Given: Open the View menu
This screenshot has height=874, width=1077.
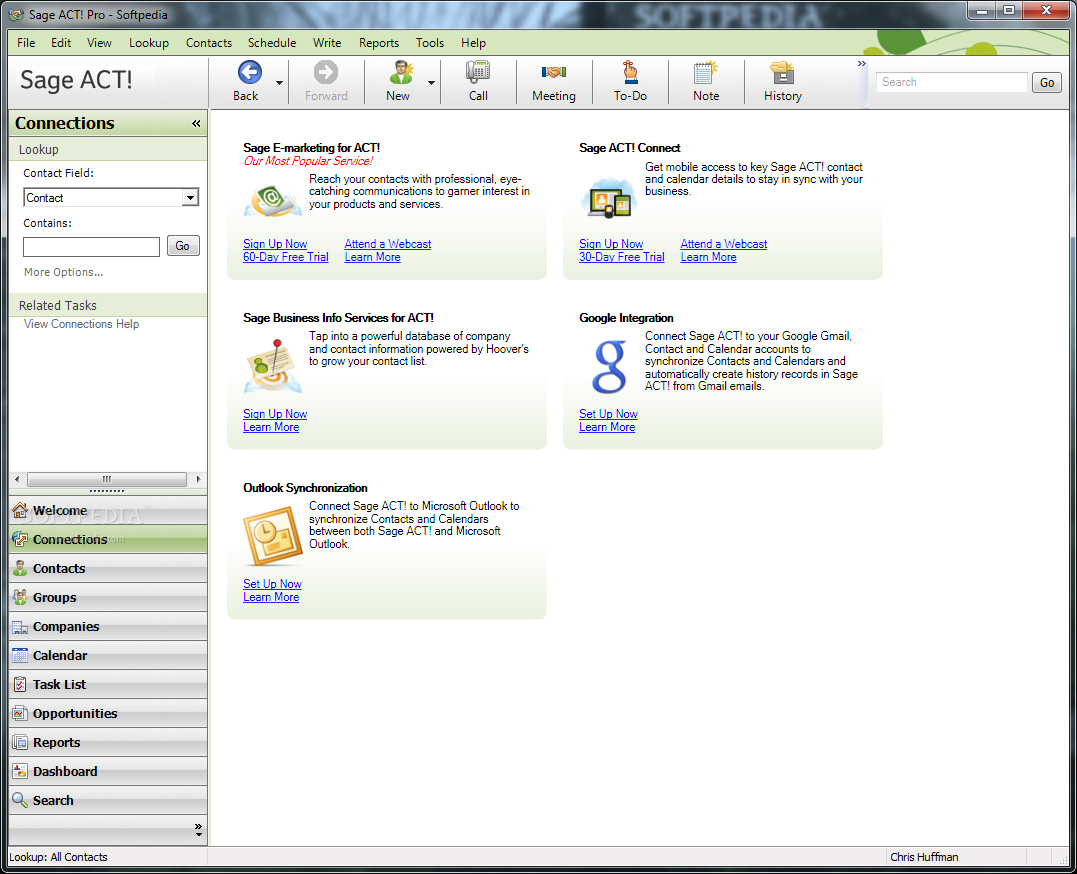Looking at the screenshot, I should tap(99, 43).
